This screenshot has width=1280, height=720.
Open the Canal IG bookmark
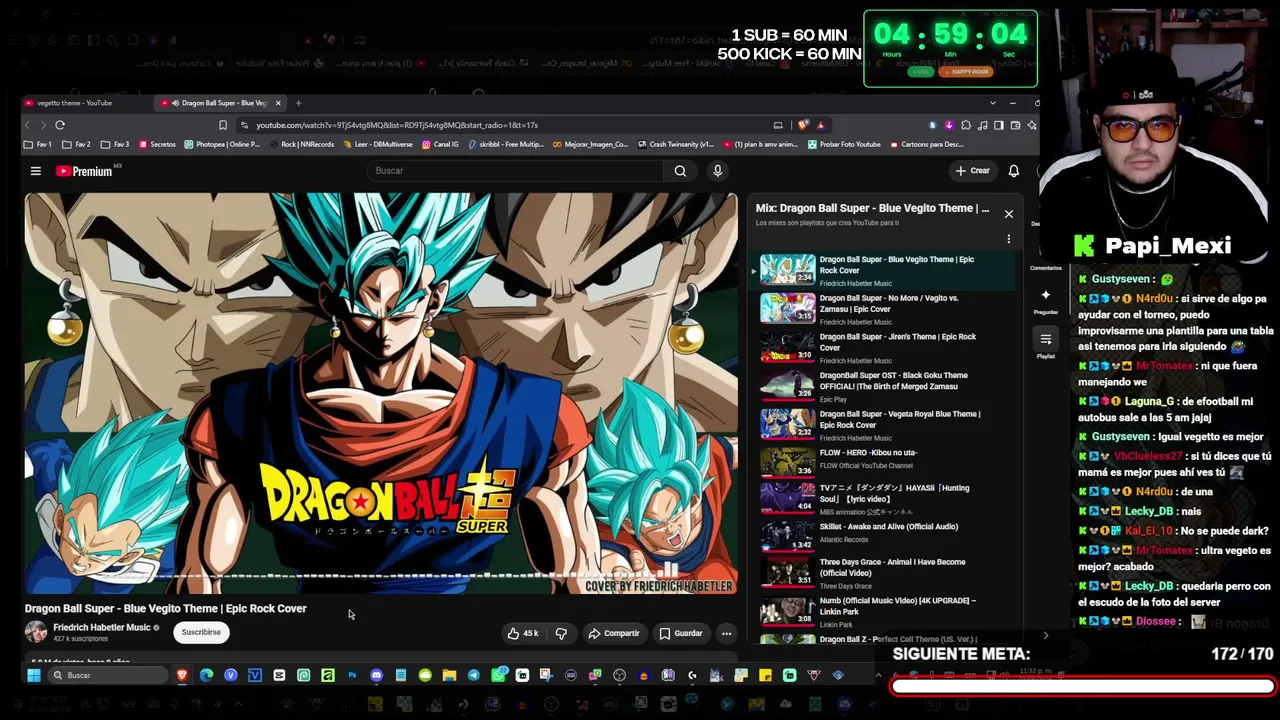440,144
